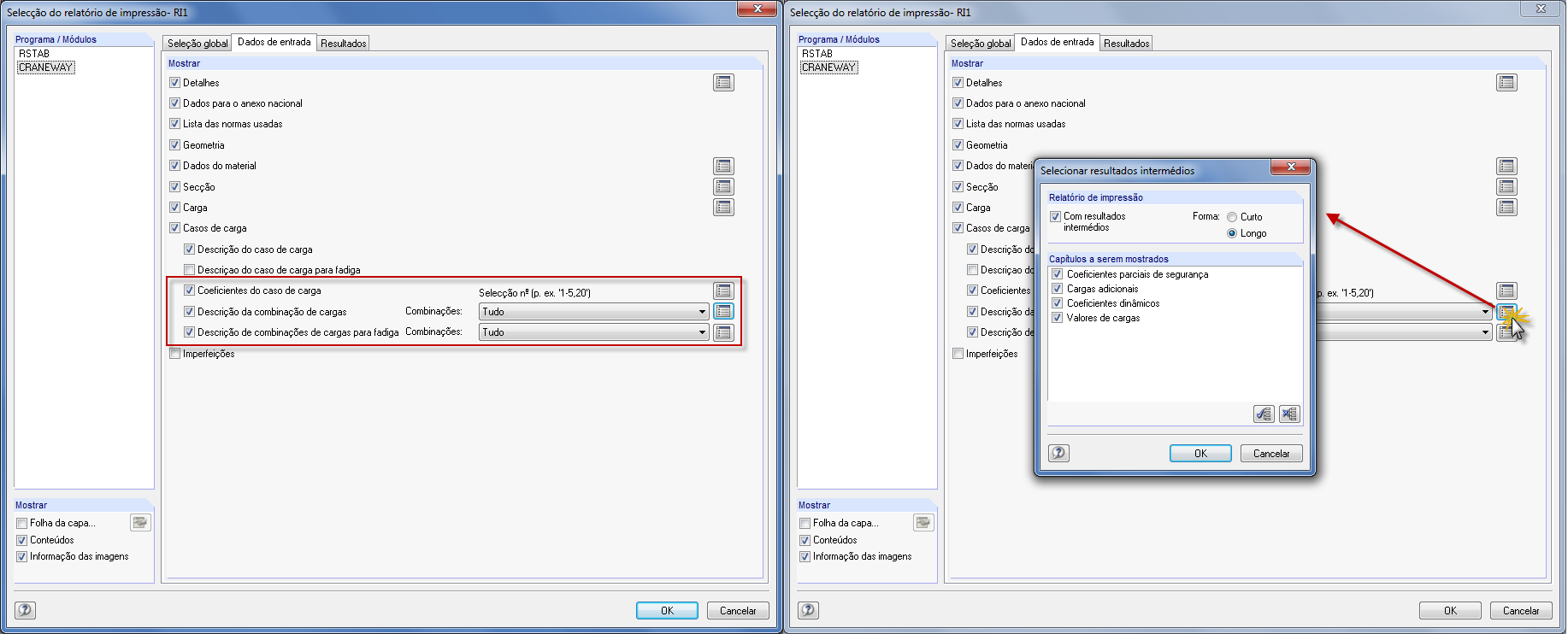The width and height of the screenshot is (1568, 634).
Task: Click Folha da capa settings icon, right window
Action: pos(923,522)
